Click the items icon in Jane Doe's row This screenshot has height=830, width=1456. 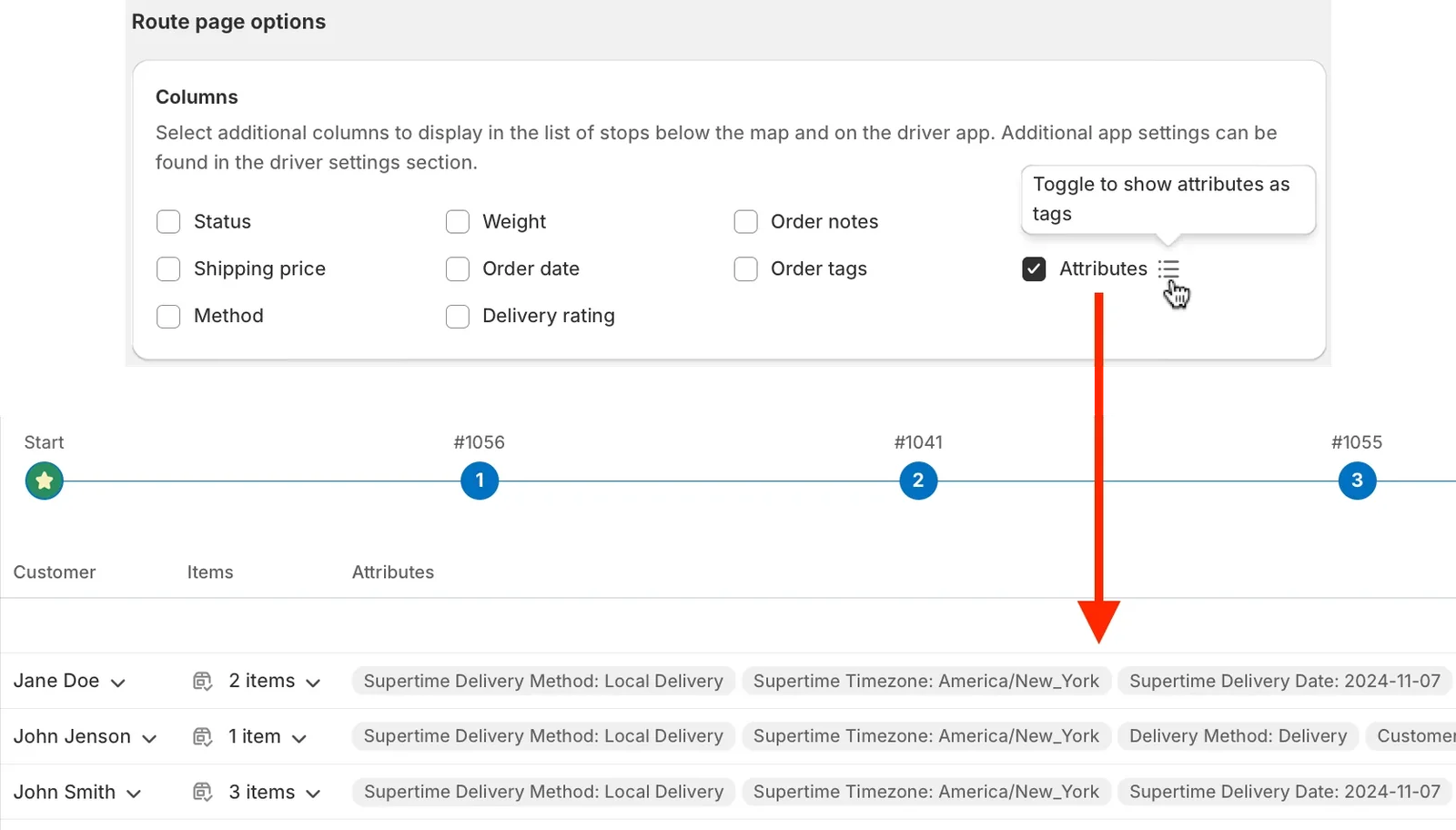pyautogui.click(x=203, y=681)
